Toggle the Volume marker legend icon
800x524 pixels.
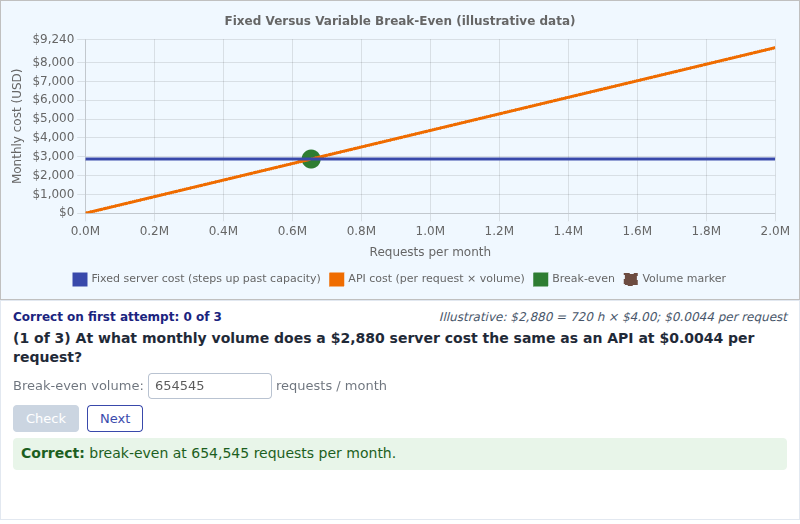[631, 279]
